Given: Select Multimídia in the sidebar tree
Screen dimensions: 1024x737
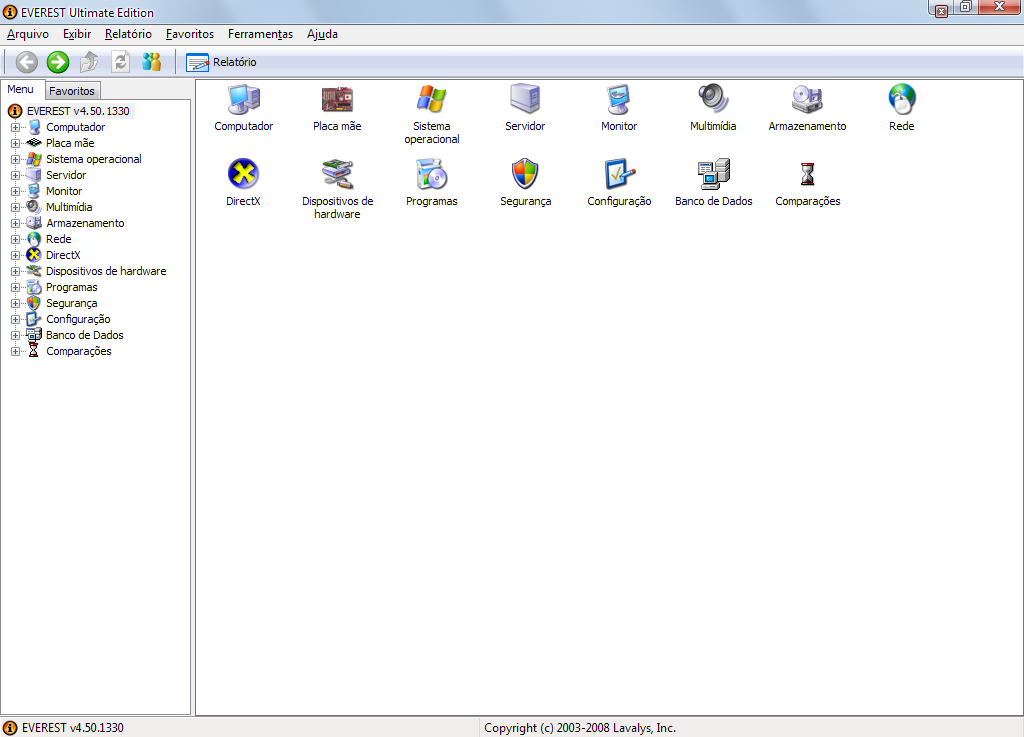Looking at the screenshot, I should tap(69, 207).
